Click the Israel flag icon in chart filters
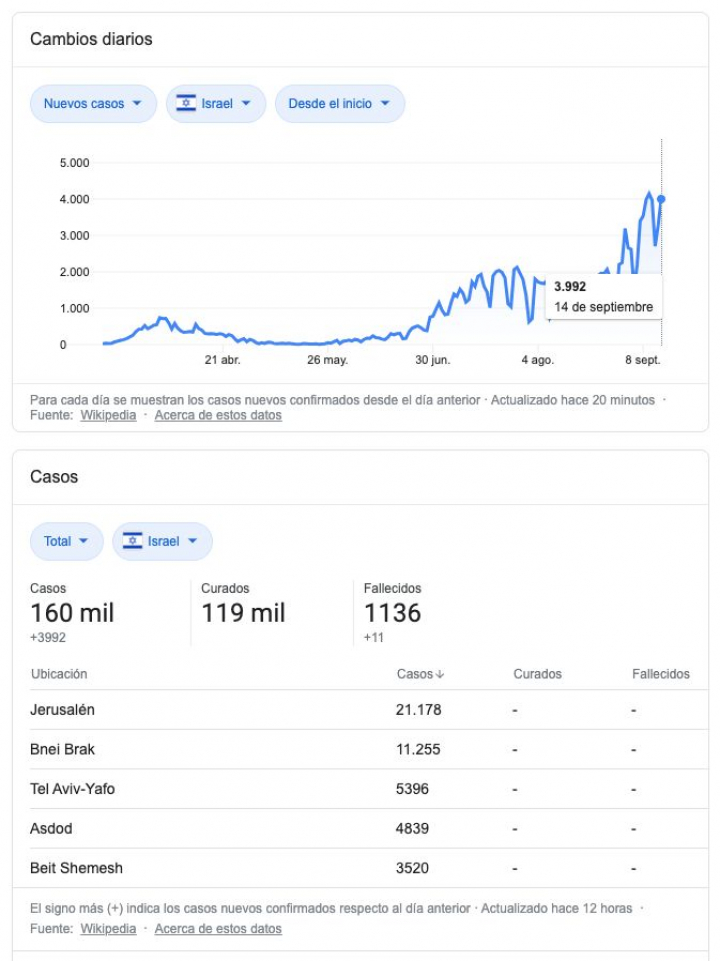Image resolution: width=720 pixels, height=961 pixels. coord(186,104)
